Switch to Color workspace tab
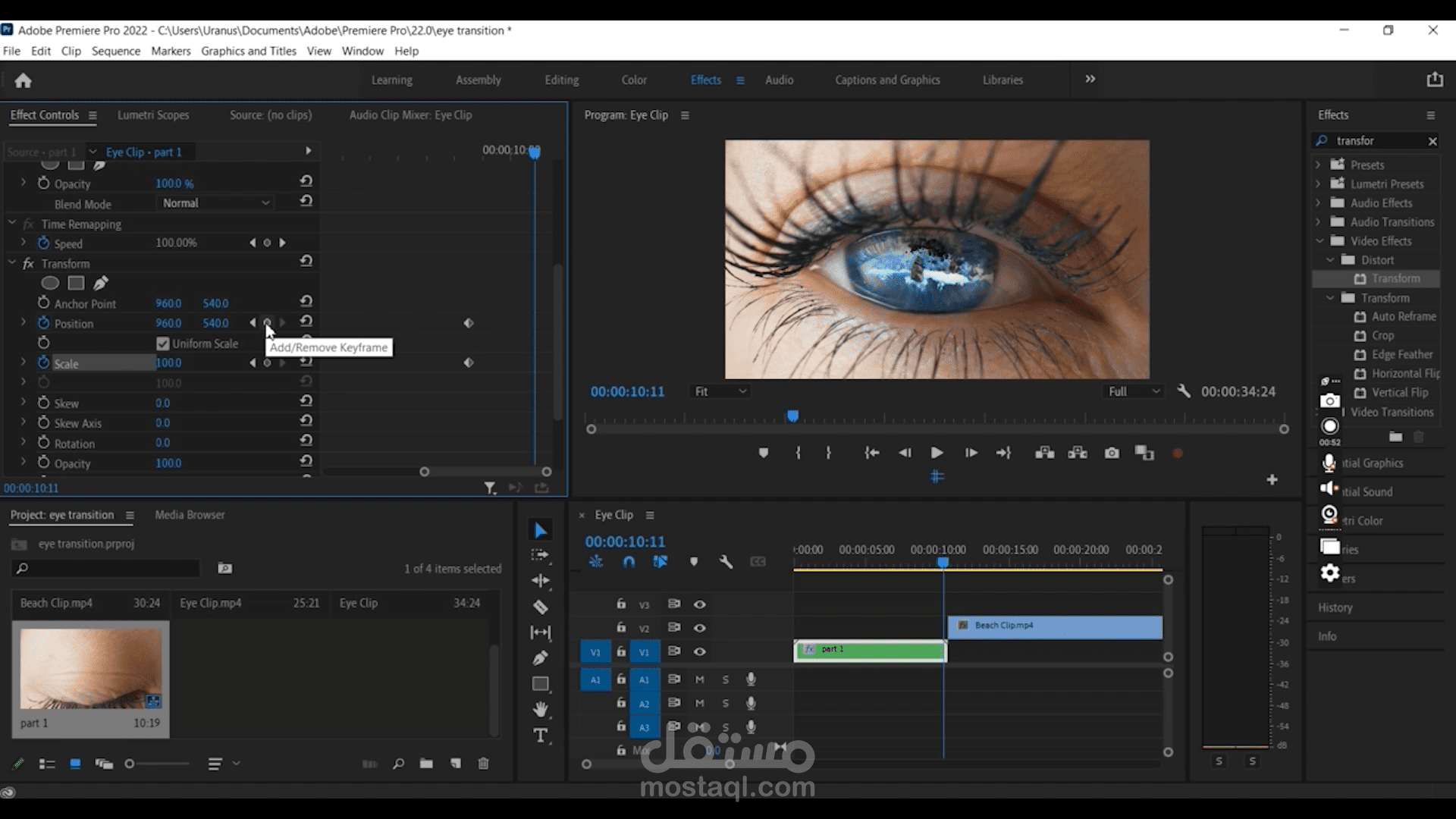 tap(634, 80)
